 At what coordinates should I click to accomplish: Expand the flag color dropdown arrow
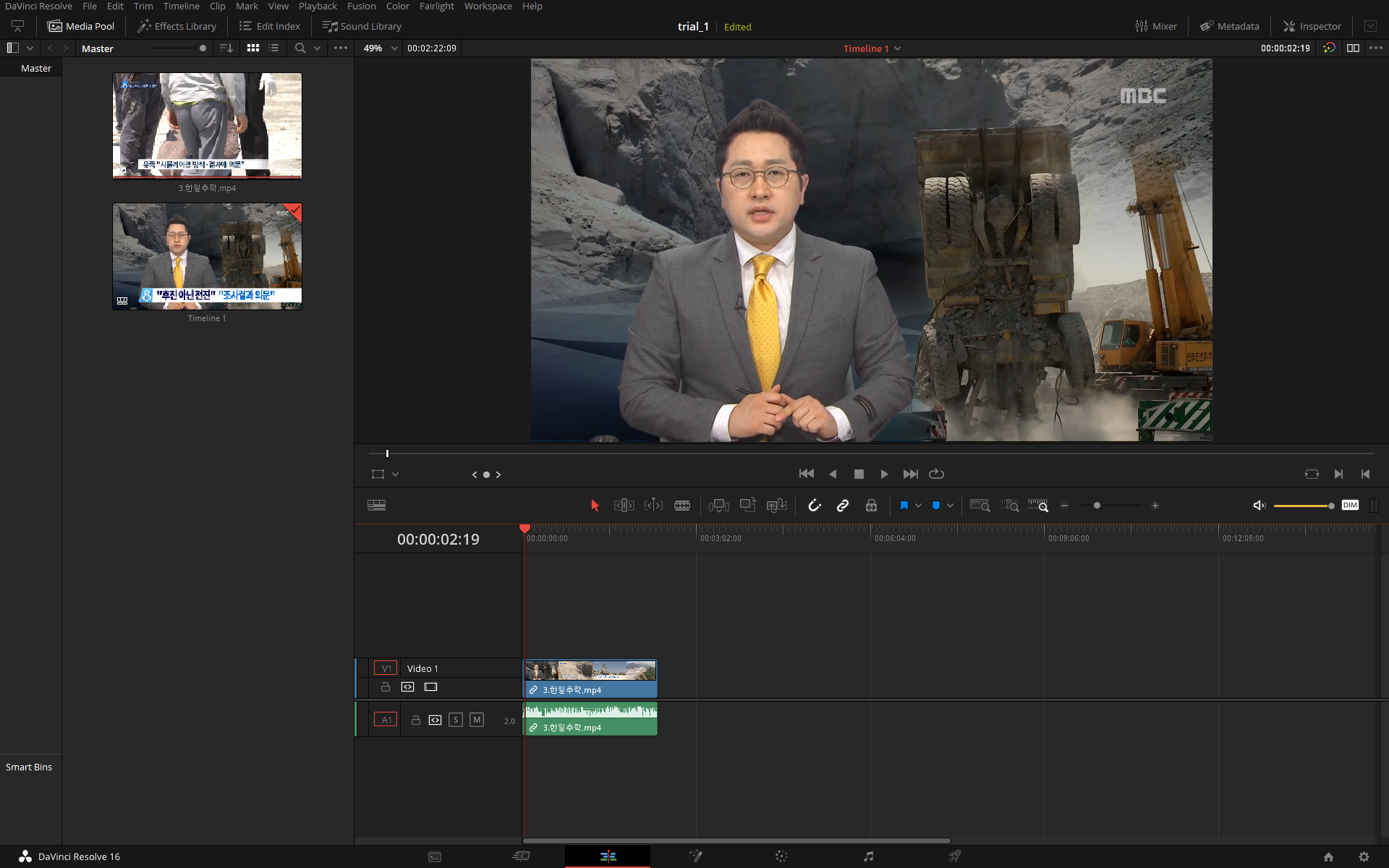[918, 506]
